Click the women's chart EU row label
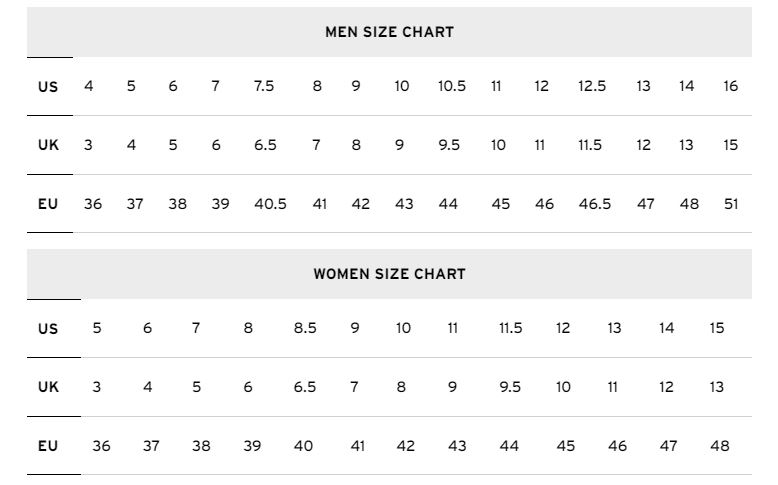This screenshot has height=485, width=778. (48, 446)
